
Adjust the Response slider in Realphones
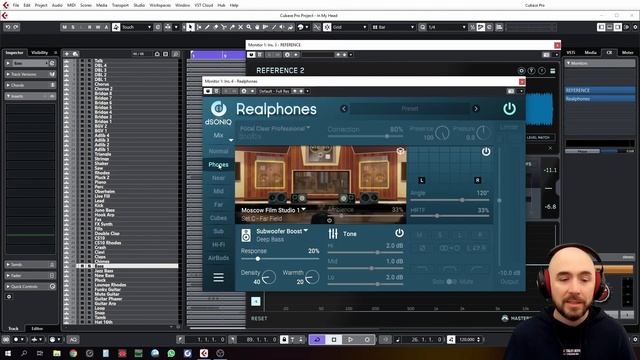280,259
